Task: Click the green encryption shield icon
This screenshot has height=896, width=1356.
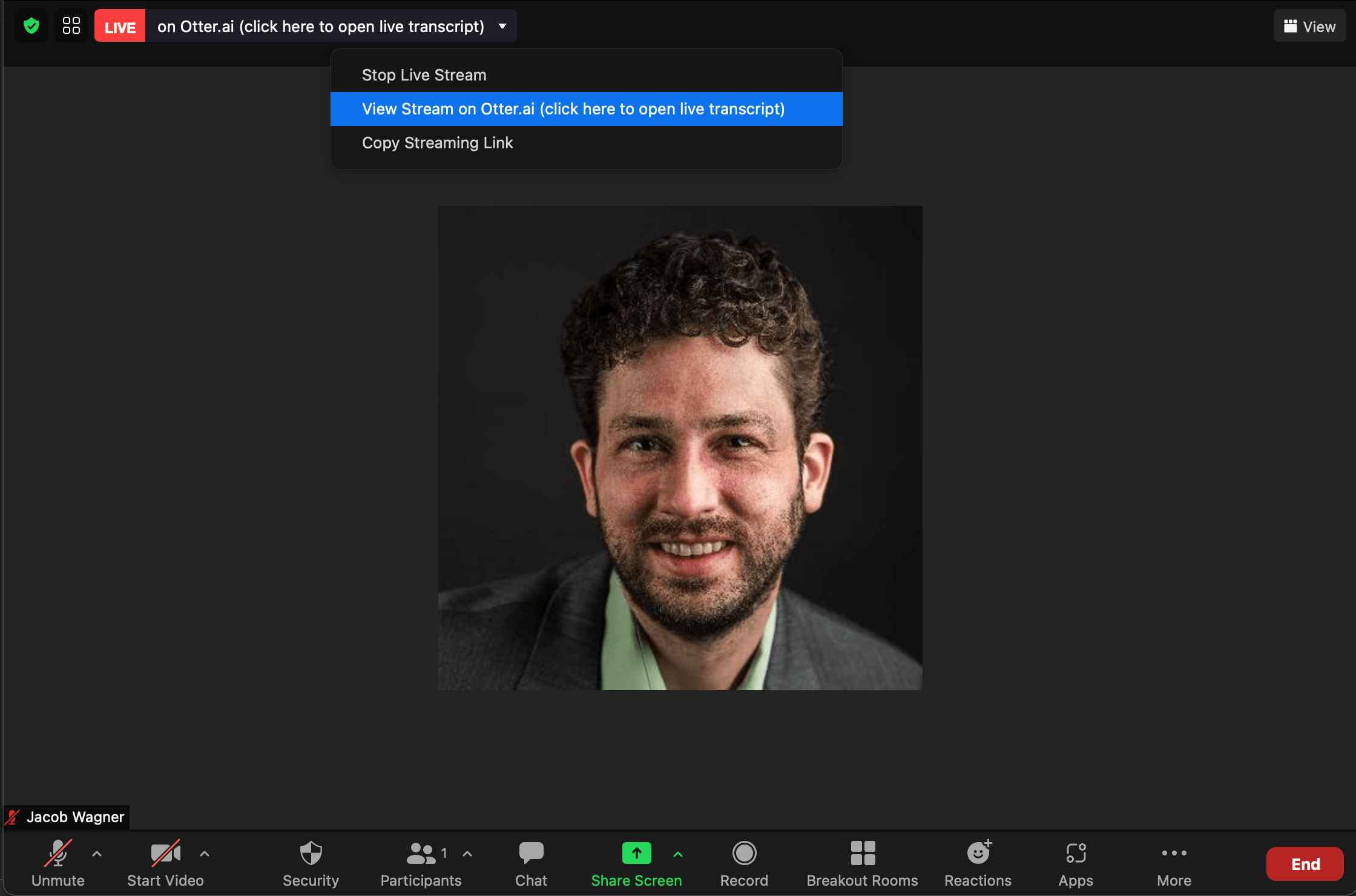Action: click(31, 26)
